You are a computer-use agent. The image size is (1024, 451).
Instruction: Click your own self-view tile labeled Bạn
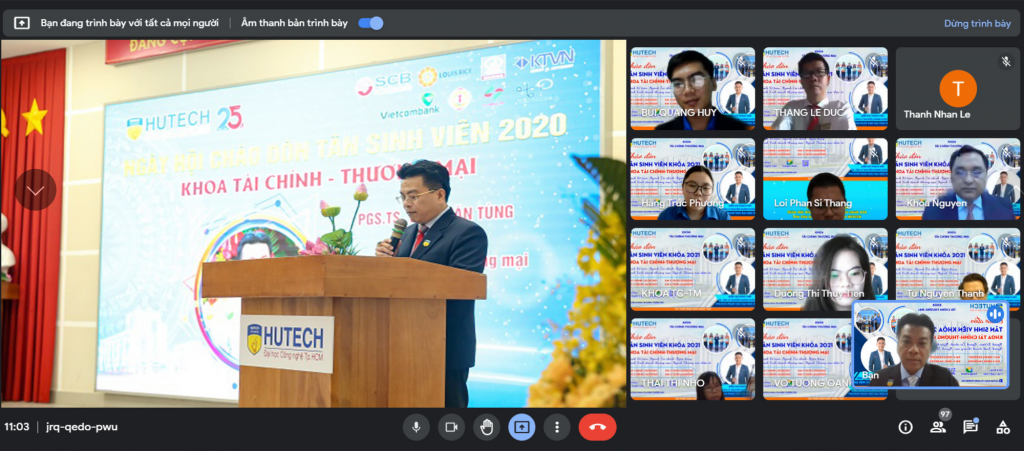930,345
